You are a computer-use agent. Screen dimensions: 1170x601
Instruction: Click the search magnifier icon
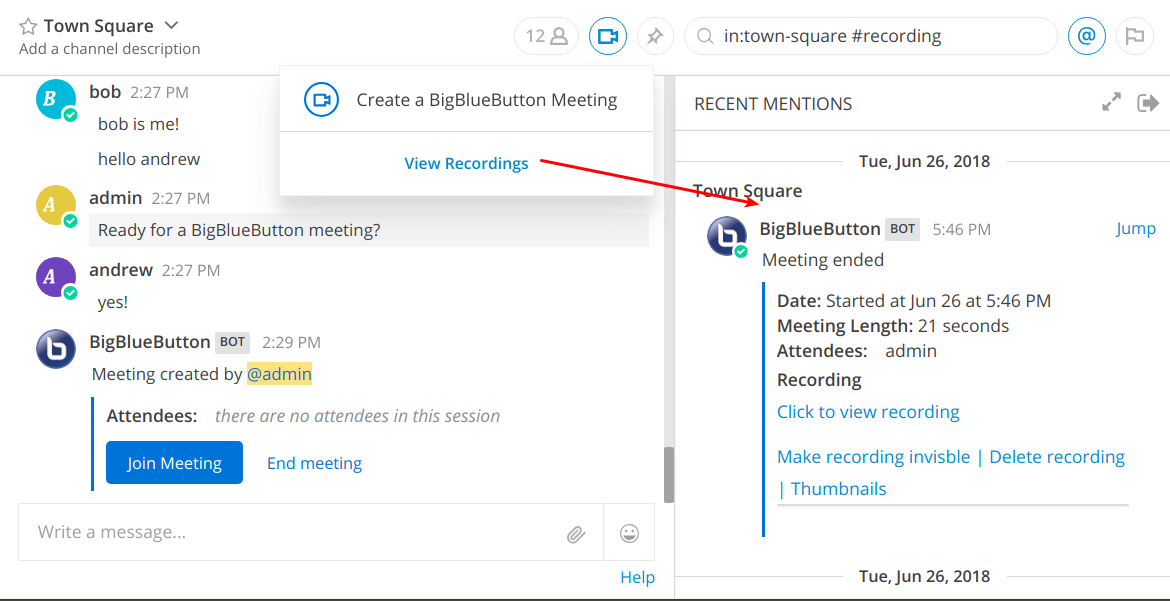[703, 36]
